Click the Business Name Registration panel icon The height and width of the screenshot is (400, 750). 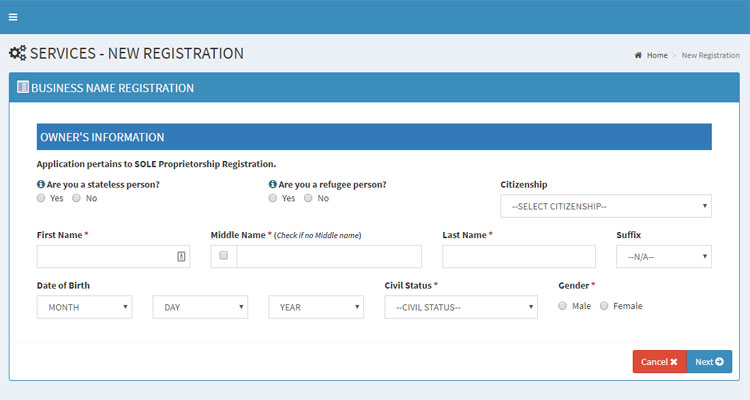pyautogui.click(x=22, y=87)
